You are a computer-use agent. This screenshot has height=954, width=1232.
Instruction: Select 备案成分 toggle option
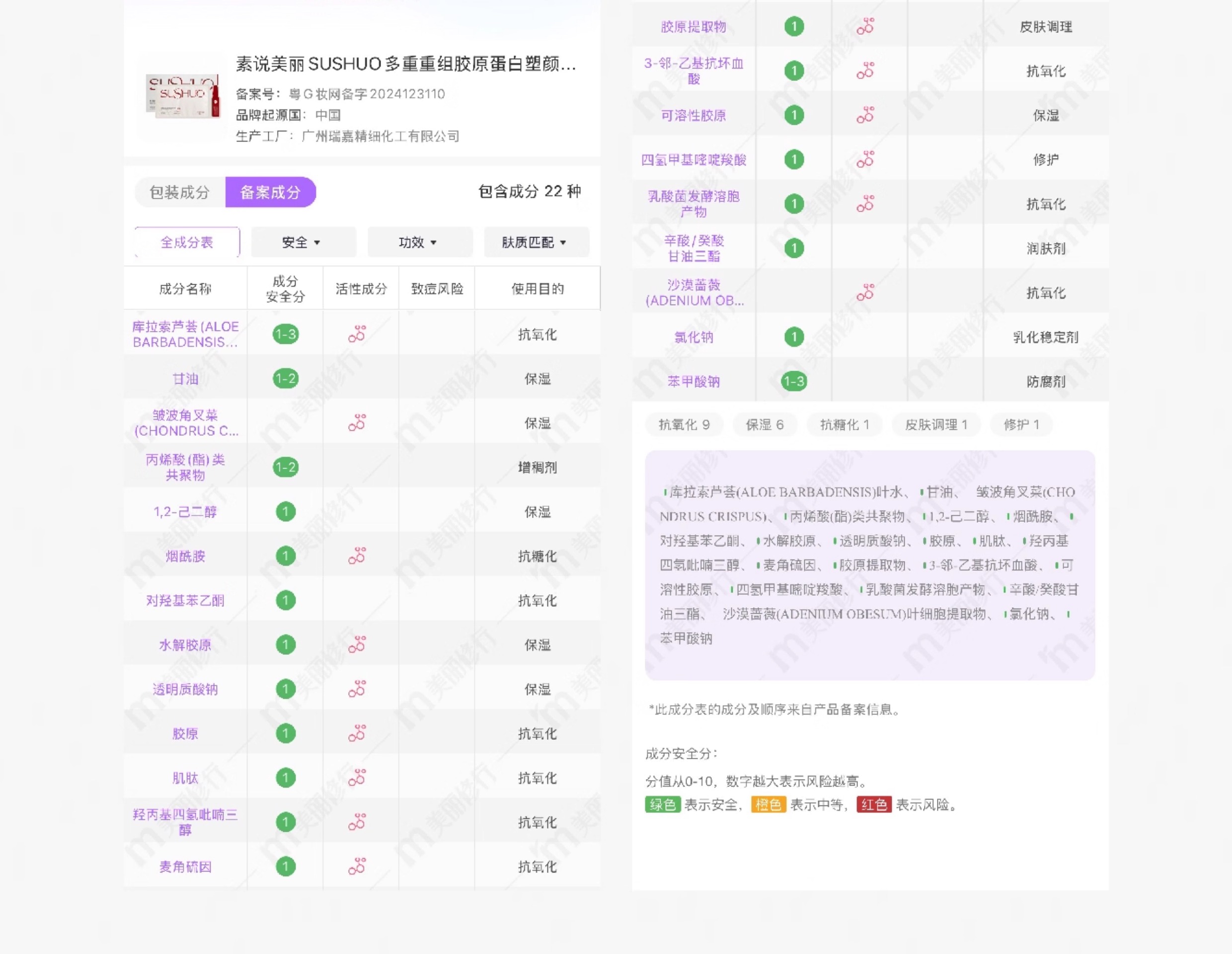click(x=271, y=192)
